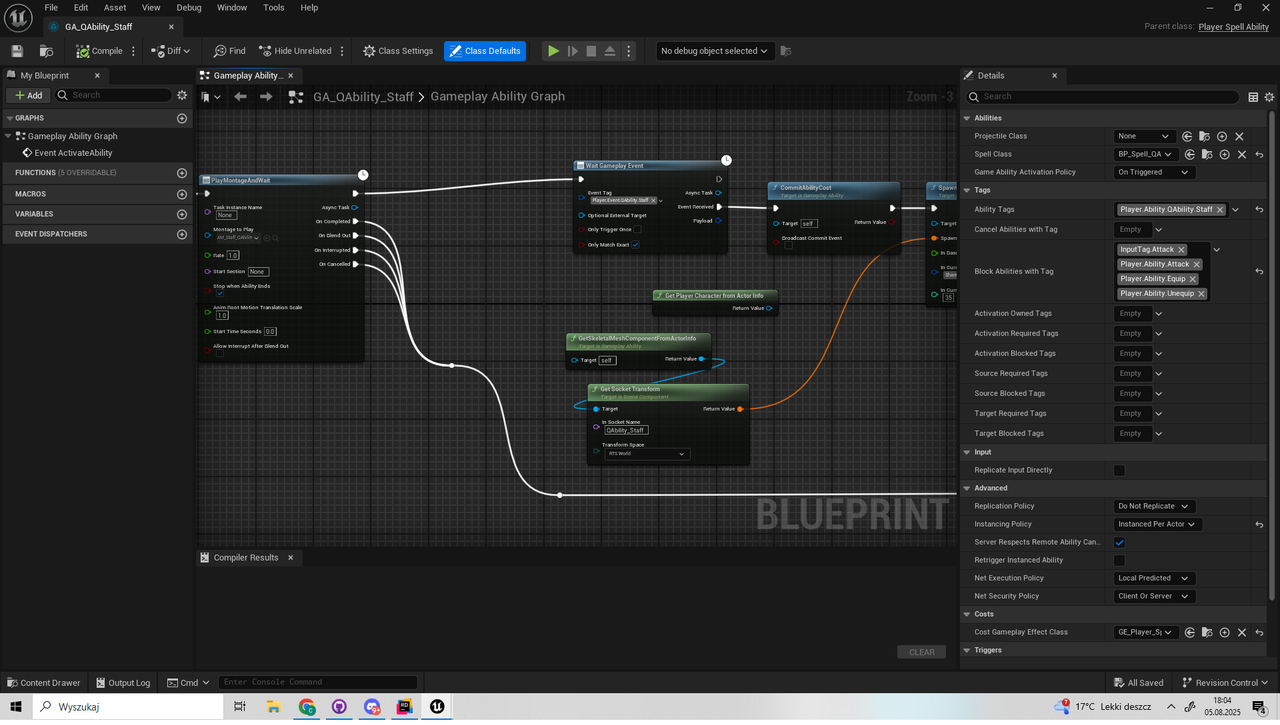Open Class Defaults

(485, 51)
